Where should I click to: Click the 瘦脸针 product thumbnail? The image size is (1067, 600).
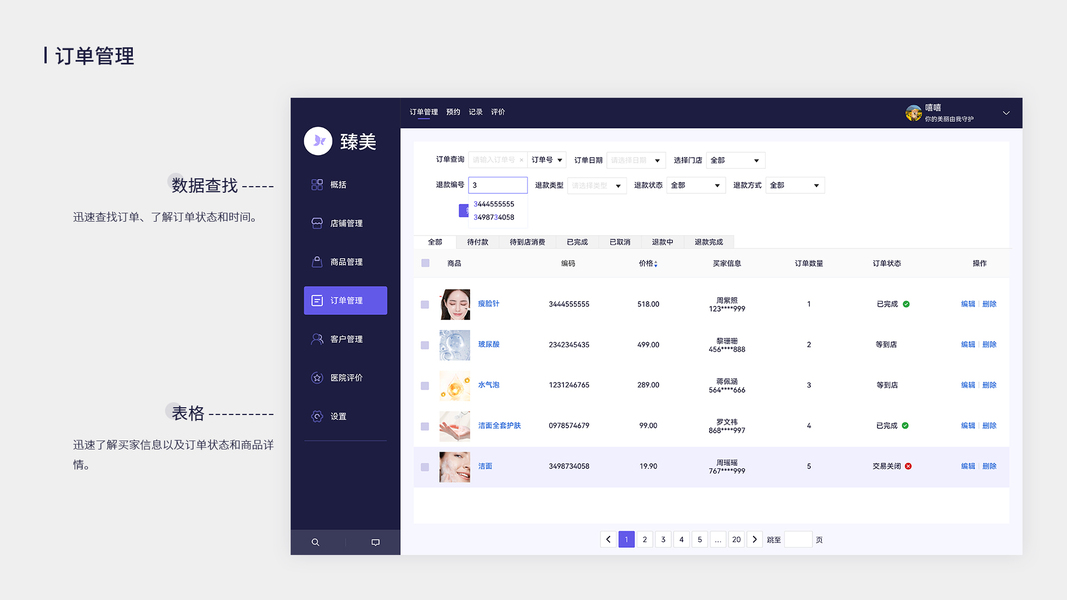[x=455, y=304]
